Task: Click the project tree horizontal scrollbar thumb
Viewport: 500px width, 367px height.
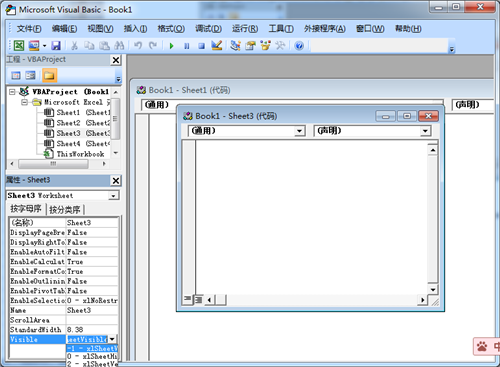Action: [53, 164]
